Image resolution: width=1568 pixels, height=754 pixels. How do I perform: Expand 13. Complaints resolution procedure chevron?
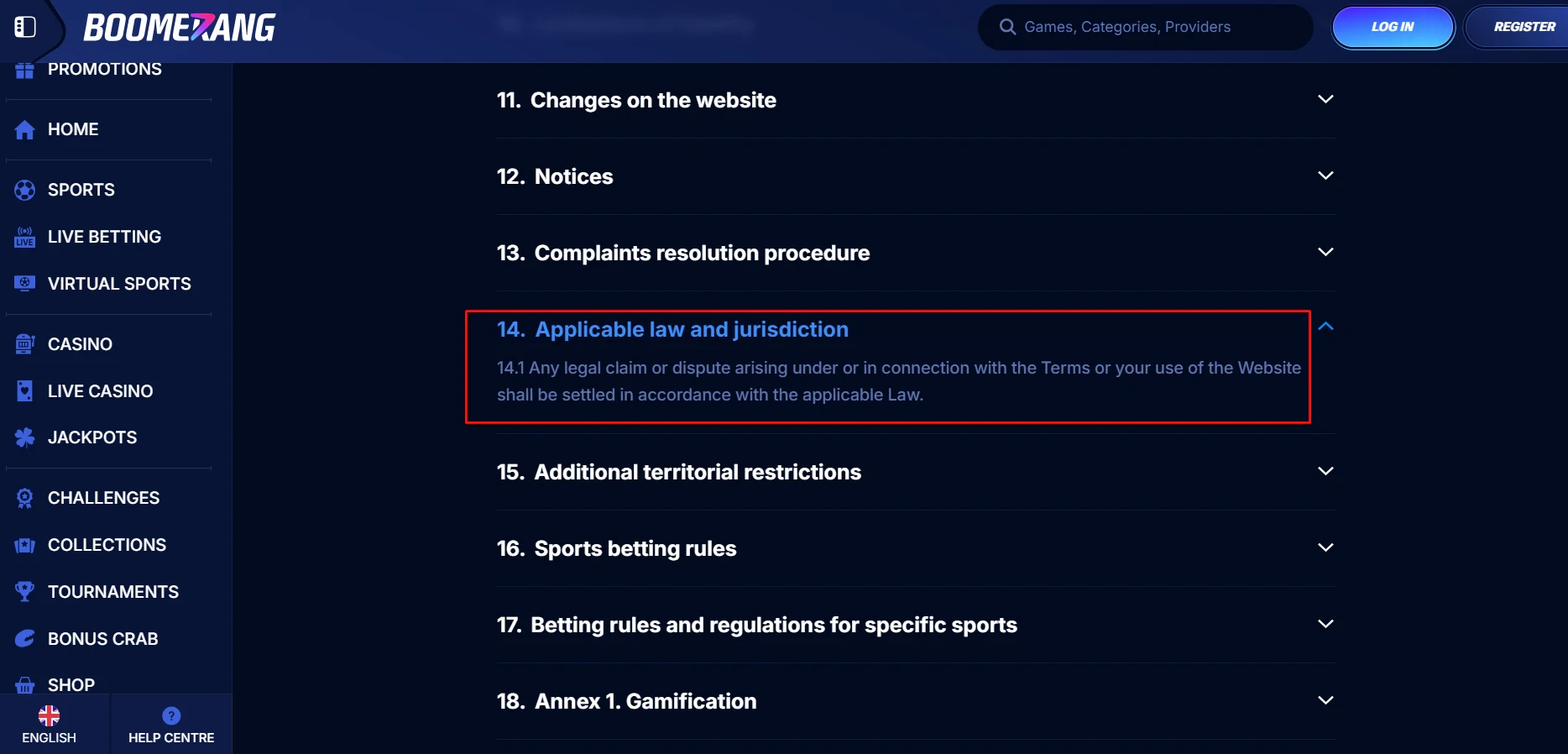(x=1325, y=252)
